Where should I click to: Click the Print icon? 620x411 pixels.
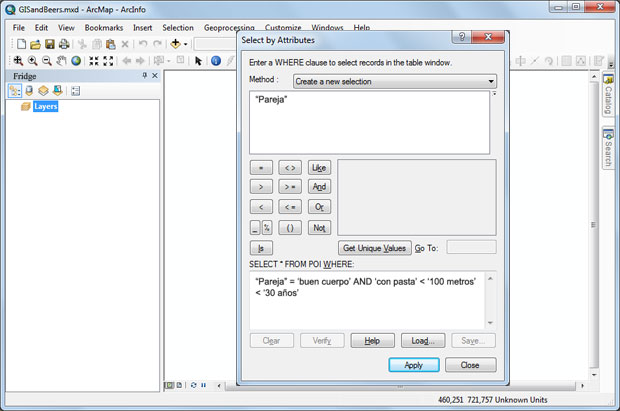click(64, 44)
